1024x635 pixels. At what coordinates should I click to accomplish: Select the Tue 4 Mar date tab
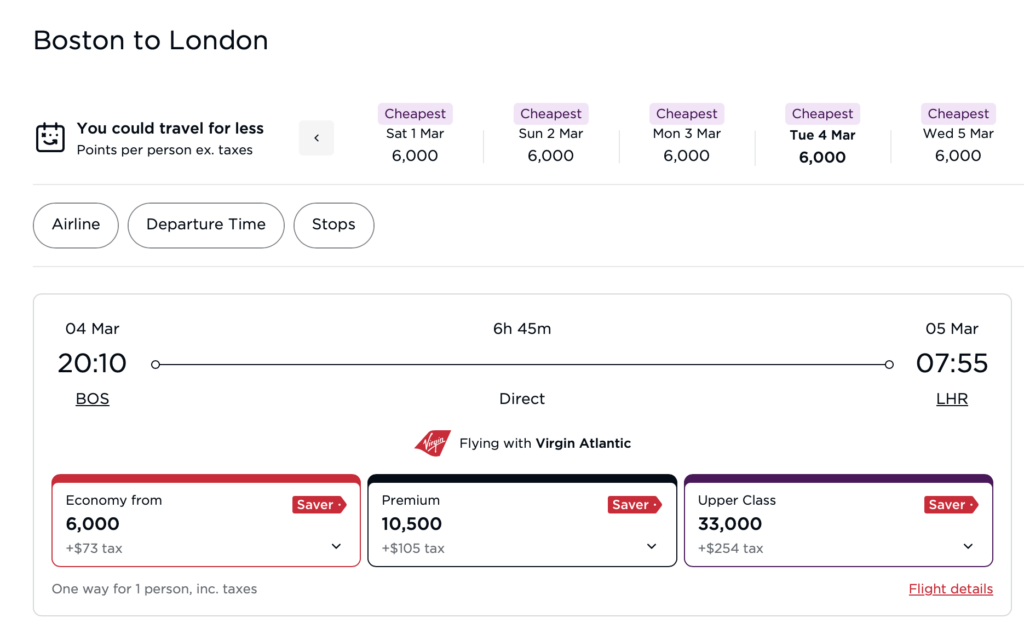click(823, 136)
